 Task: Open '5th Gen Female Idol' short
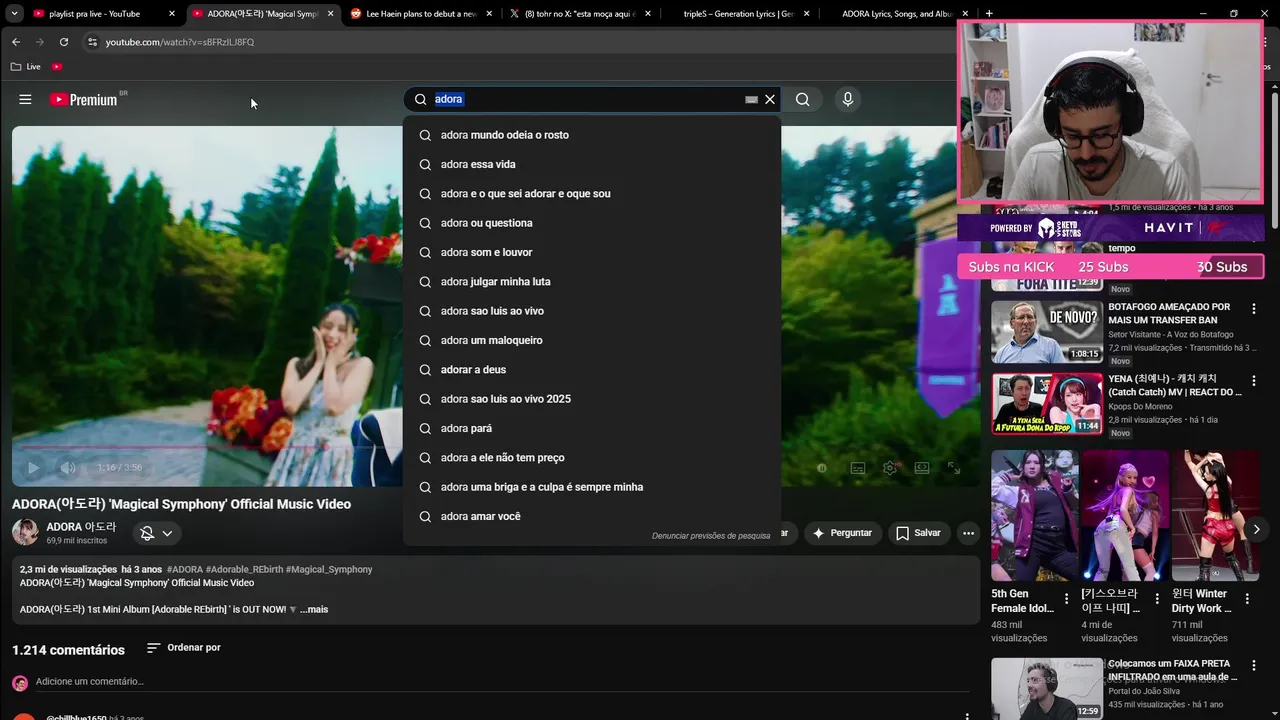pos(1034,515)
